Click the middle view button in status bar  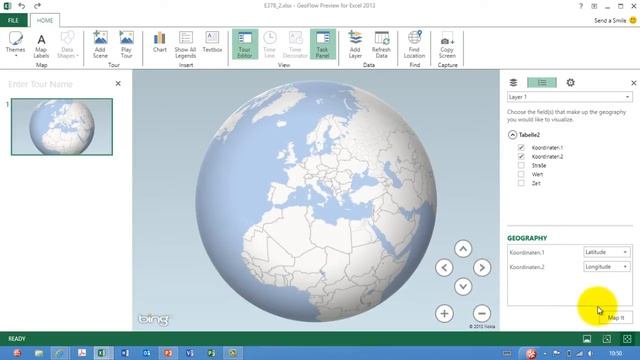[607, 339]
